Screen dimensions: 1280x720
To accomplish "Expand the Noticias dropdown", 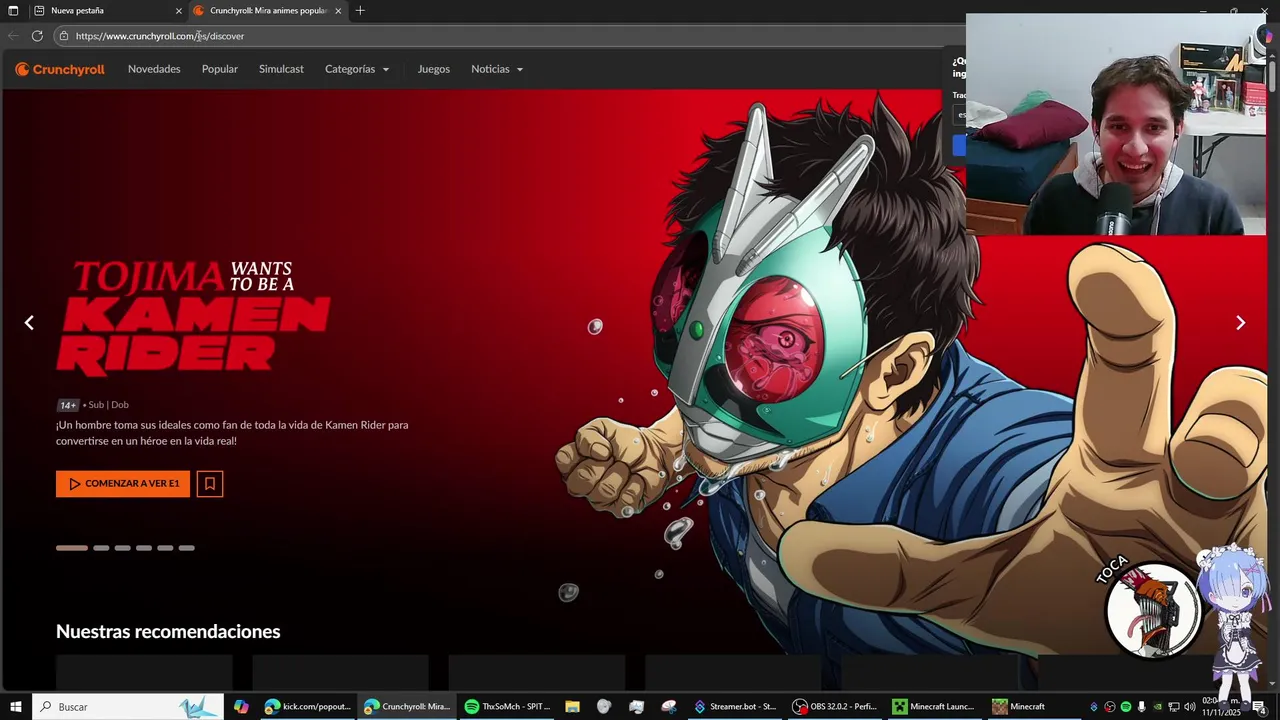I will point(497,69).
